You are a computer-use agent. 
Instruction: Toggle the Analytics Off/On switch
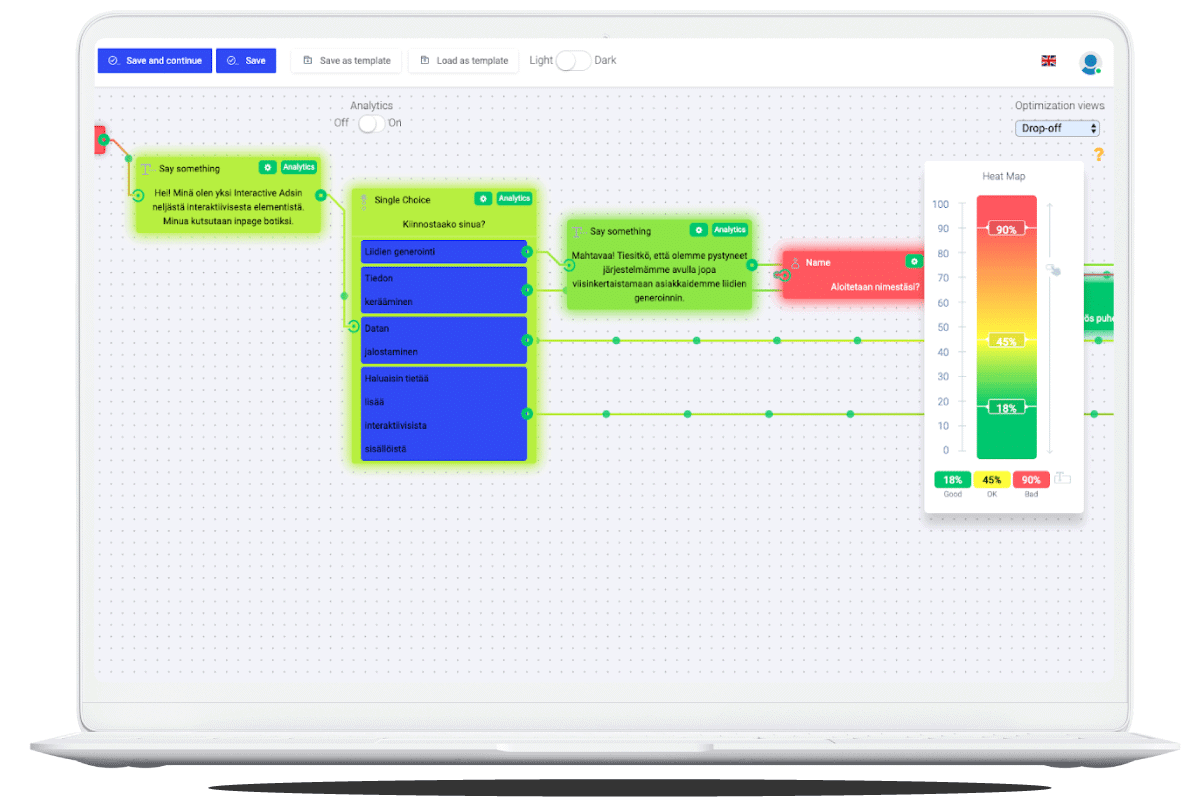[371, 123]
